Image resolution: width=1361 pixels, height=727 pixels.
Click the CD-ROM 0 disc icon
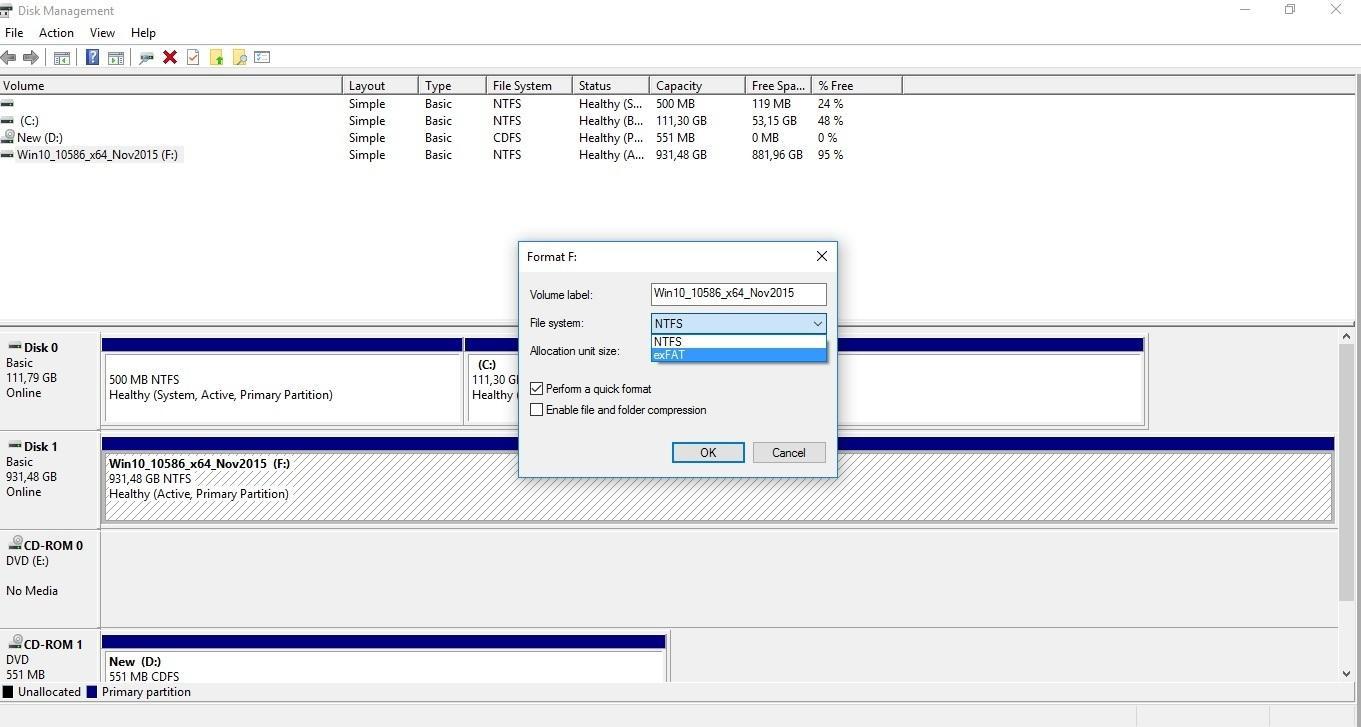[x=15, y=544]
